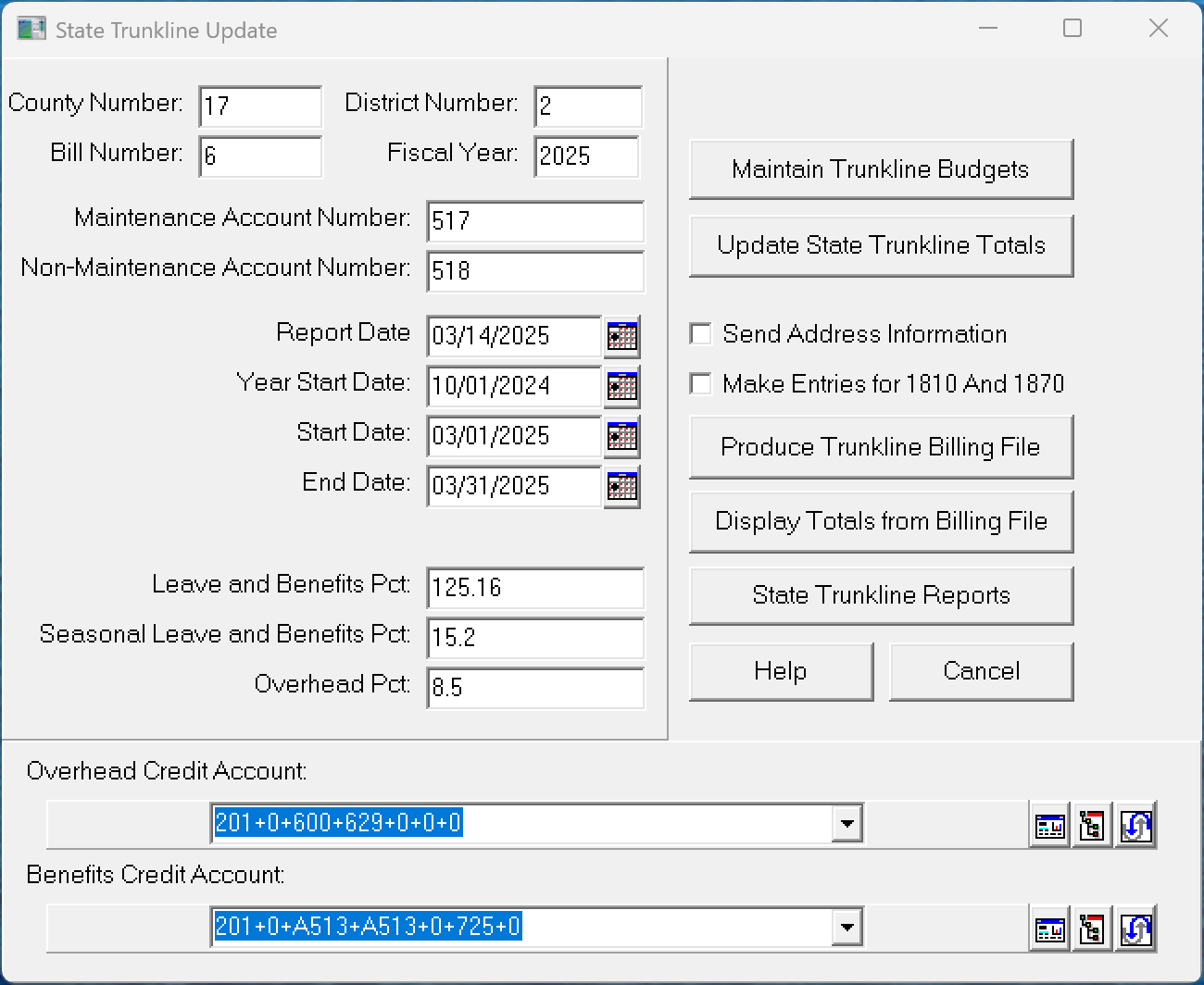Click the Bill Number field
The width and height of the screenshot is (1204, 985).
261,156
